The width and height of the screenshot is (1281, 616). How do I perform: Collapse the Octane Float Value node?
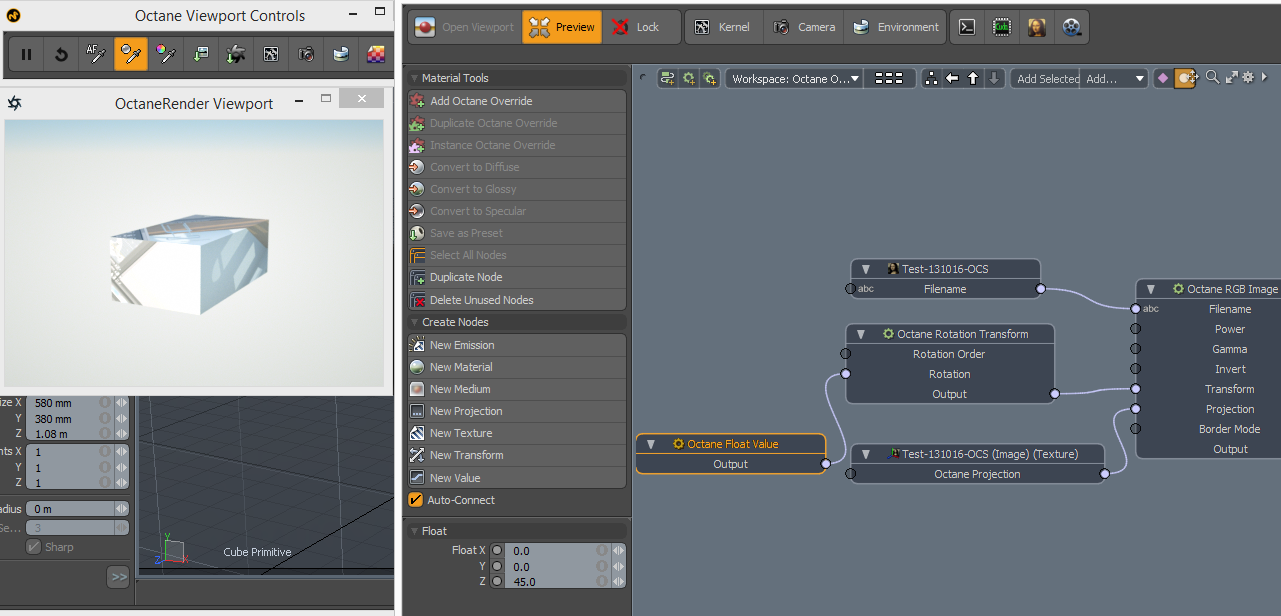(651, 444)
